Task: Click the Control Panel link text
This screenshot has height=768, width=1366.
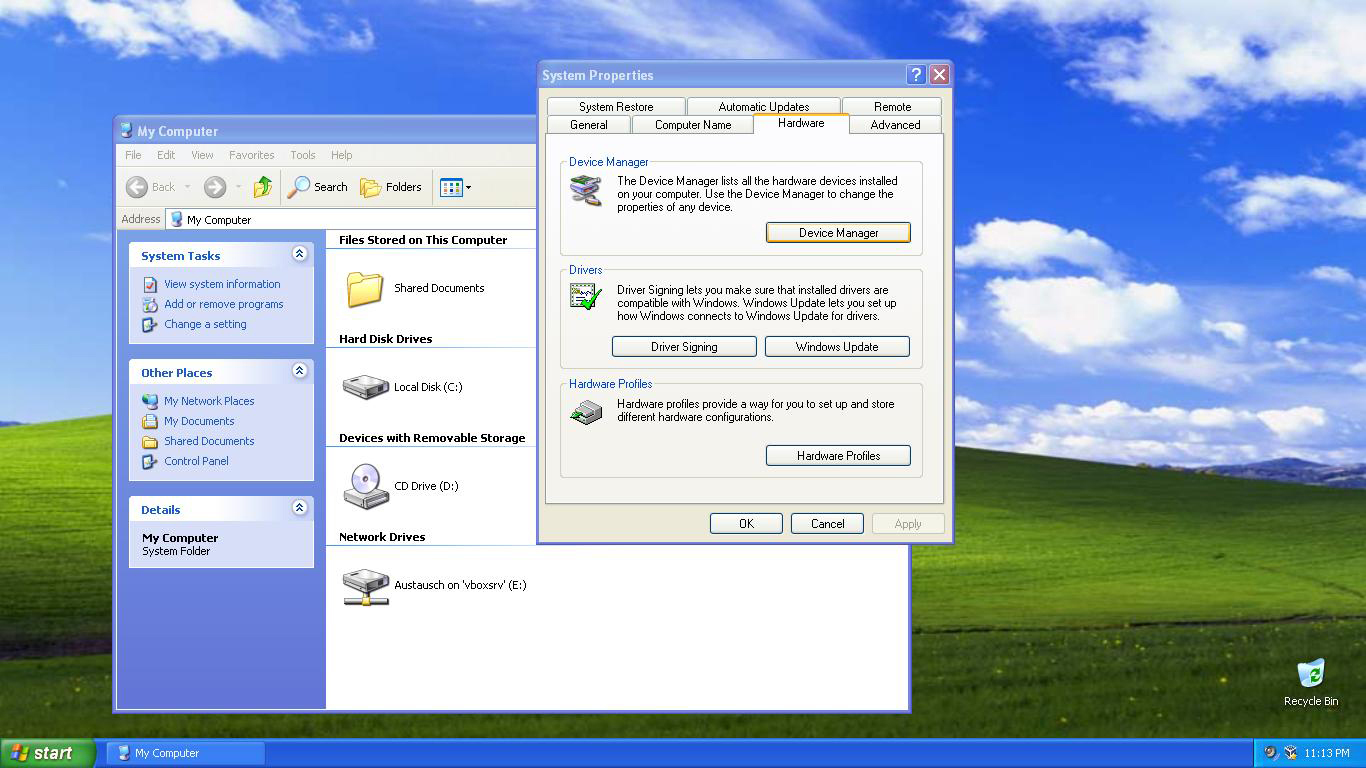Action: [x=196, y=461]
